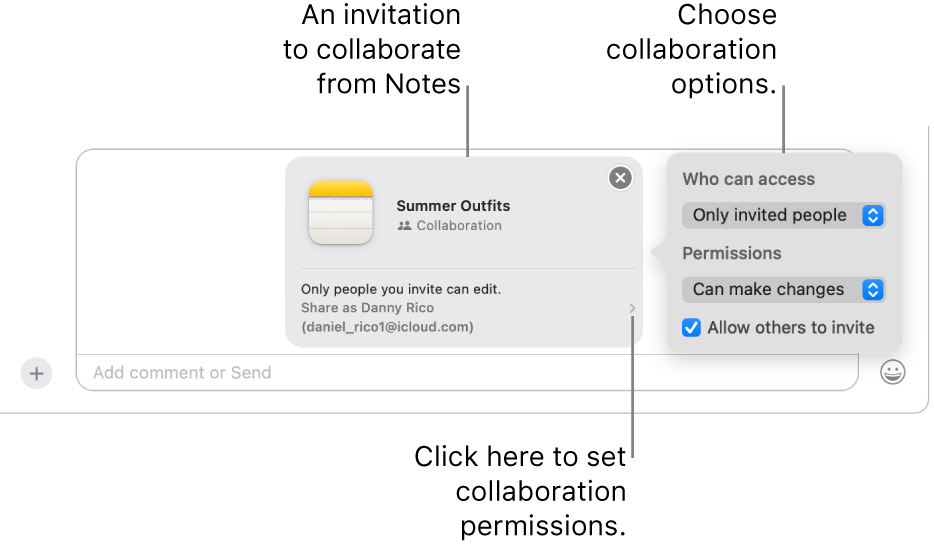The height and width of the screenshot is (548, 934).
Task: Click the Who can access heading
Action: tap(748, 179)
